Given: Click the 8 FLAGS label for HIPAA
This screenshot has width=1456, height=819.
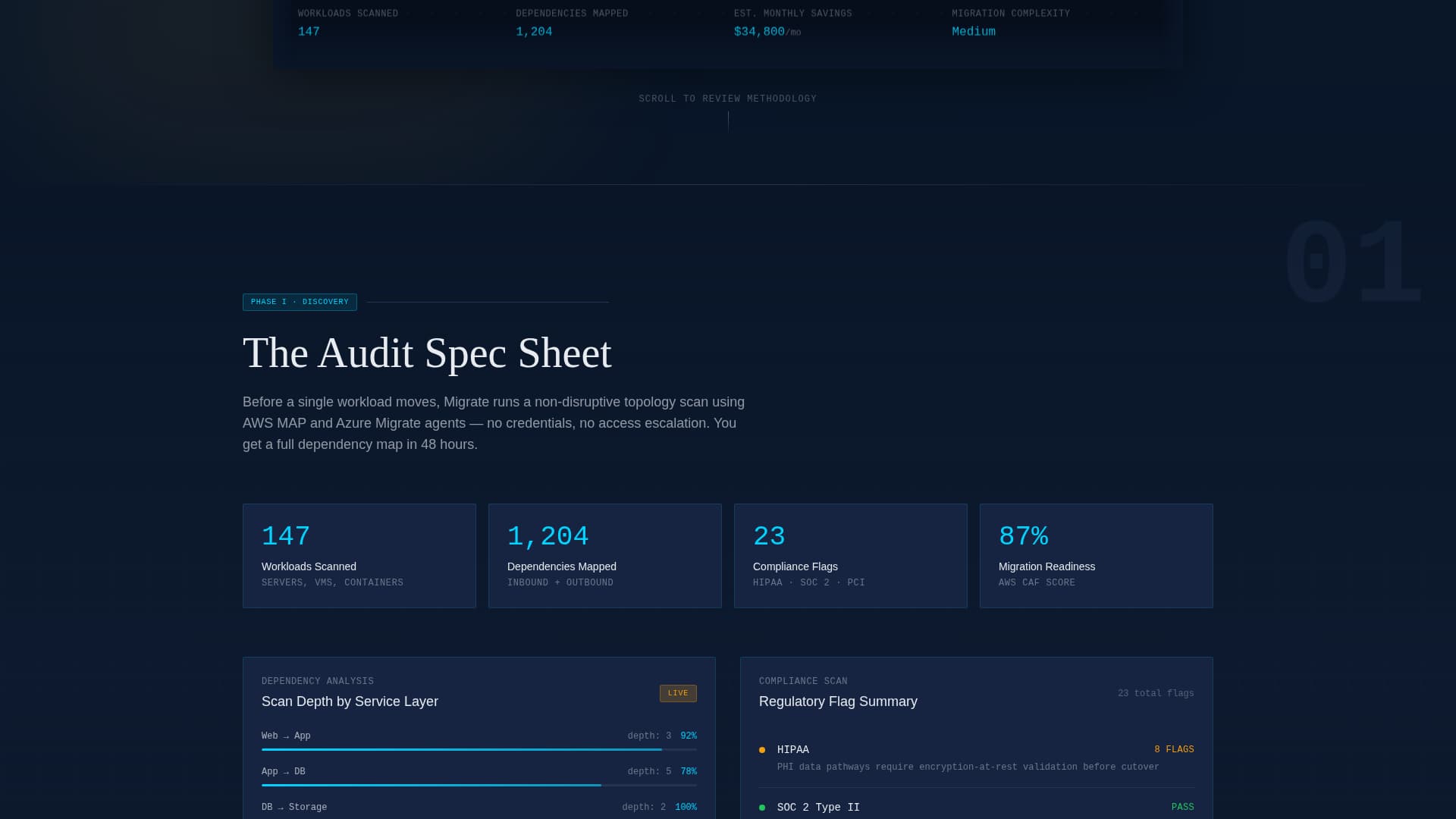Looking at the screenshot, I should (x=1173, y=749).
